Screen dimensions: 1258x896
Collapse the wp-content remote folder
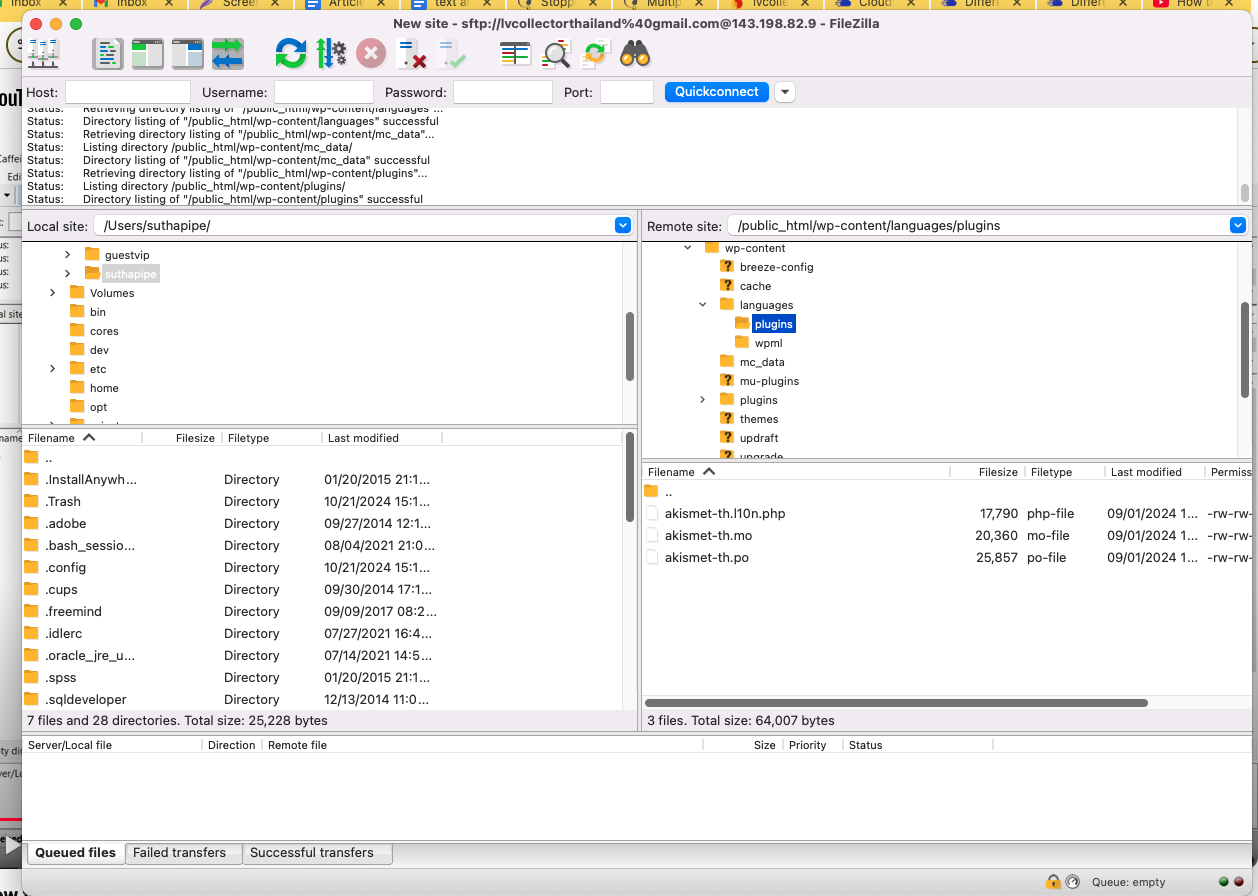[x=688, y=248]
